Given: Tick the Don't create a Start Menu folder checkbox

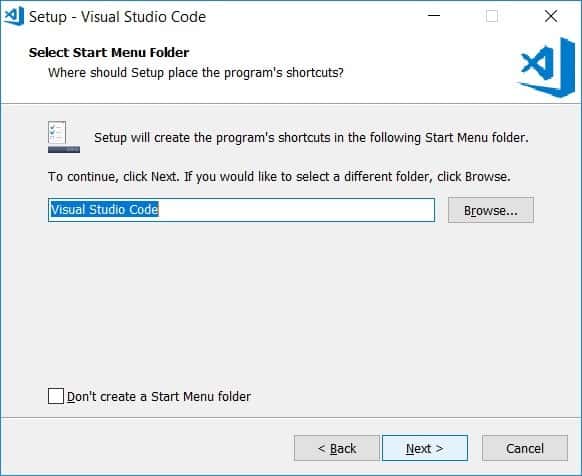Looking at the screenshot, I should pos(56,396).
